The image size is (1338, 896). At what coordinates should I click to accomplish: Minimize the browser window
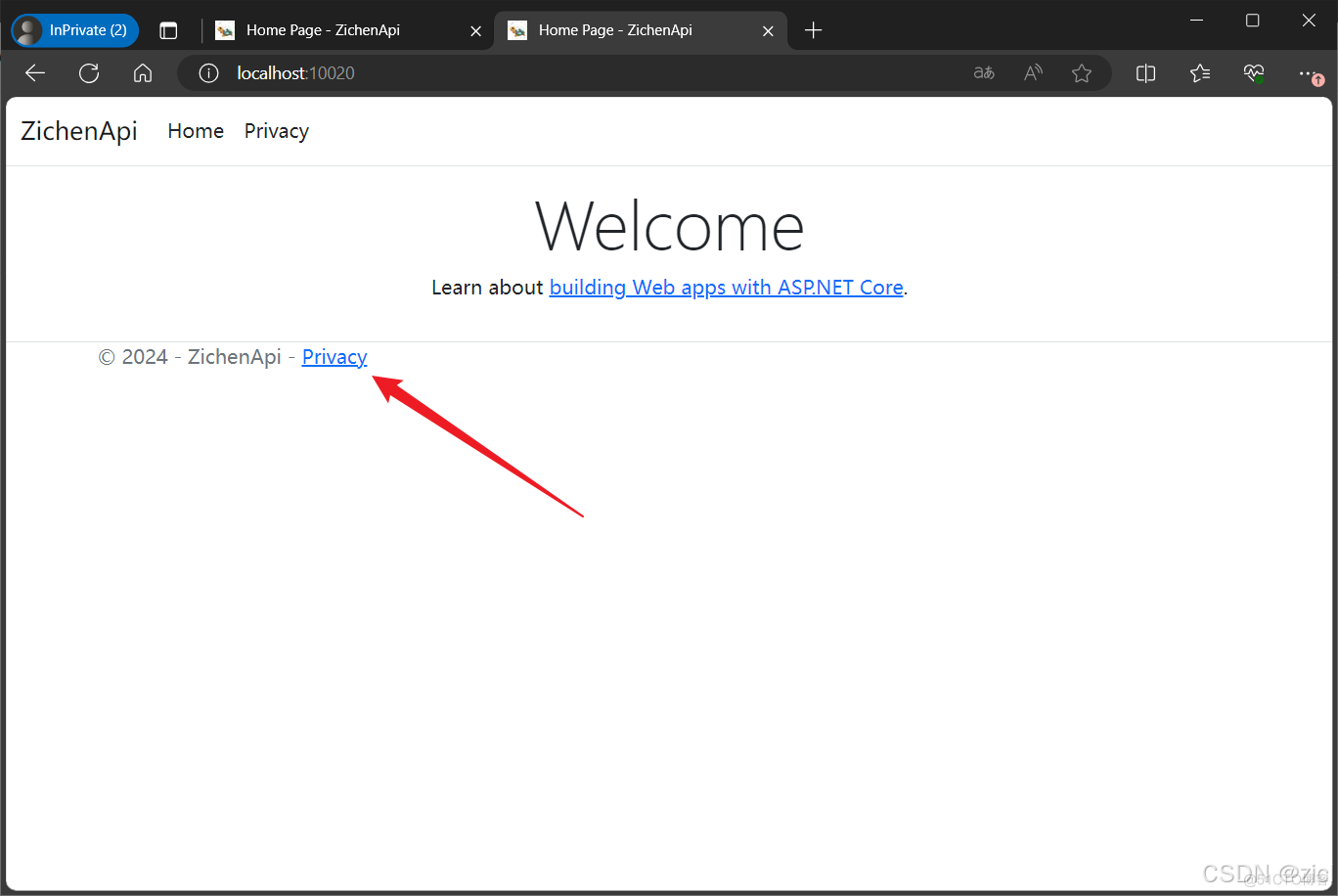point(1195,21)
